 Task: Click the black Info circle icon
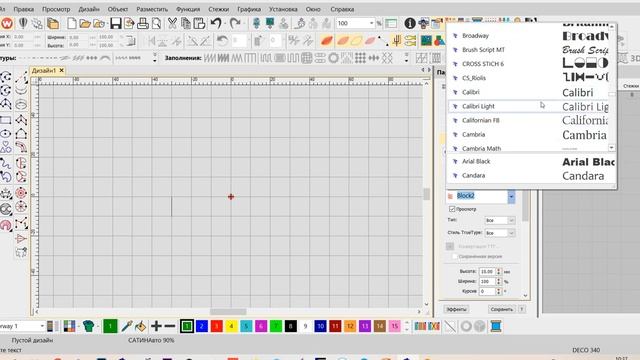pos(410,24)
